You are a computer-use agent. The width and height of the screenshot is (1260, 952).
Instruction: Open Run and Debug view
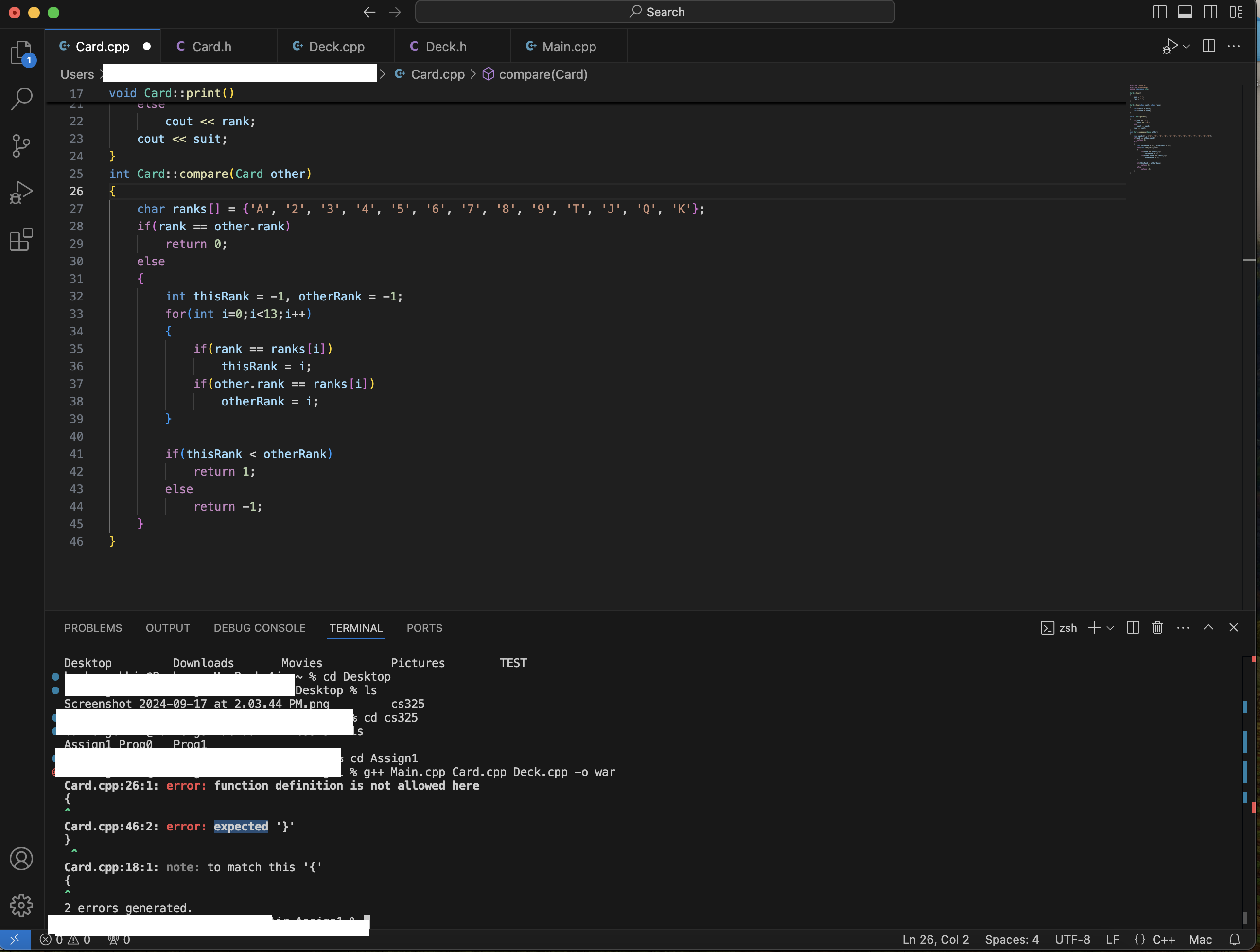coord(22,193)
